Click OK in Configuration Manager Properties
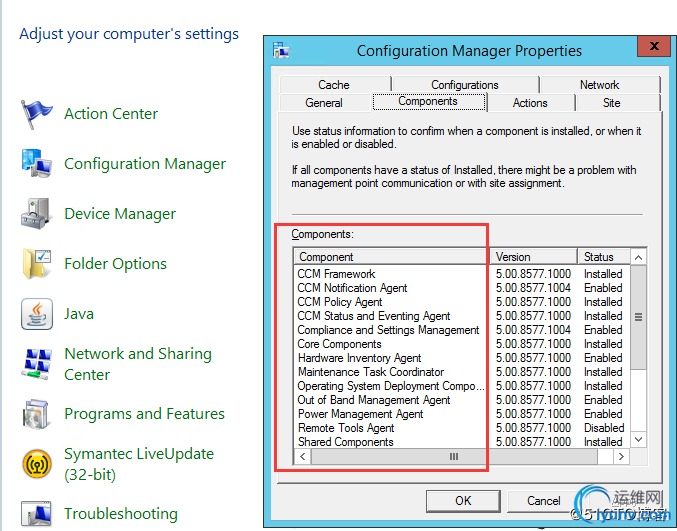Viewport: 677px width, 531px height. [463, 501]
